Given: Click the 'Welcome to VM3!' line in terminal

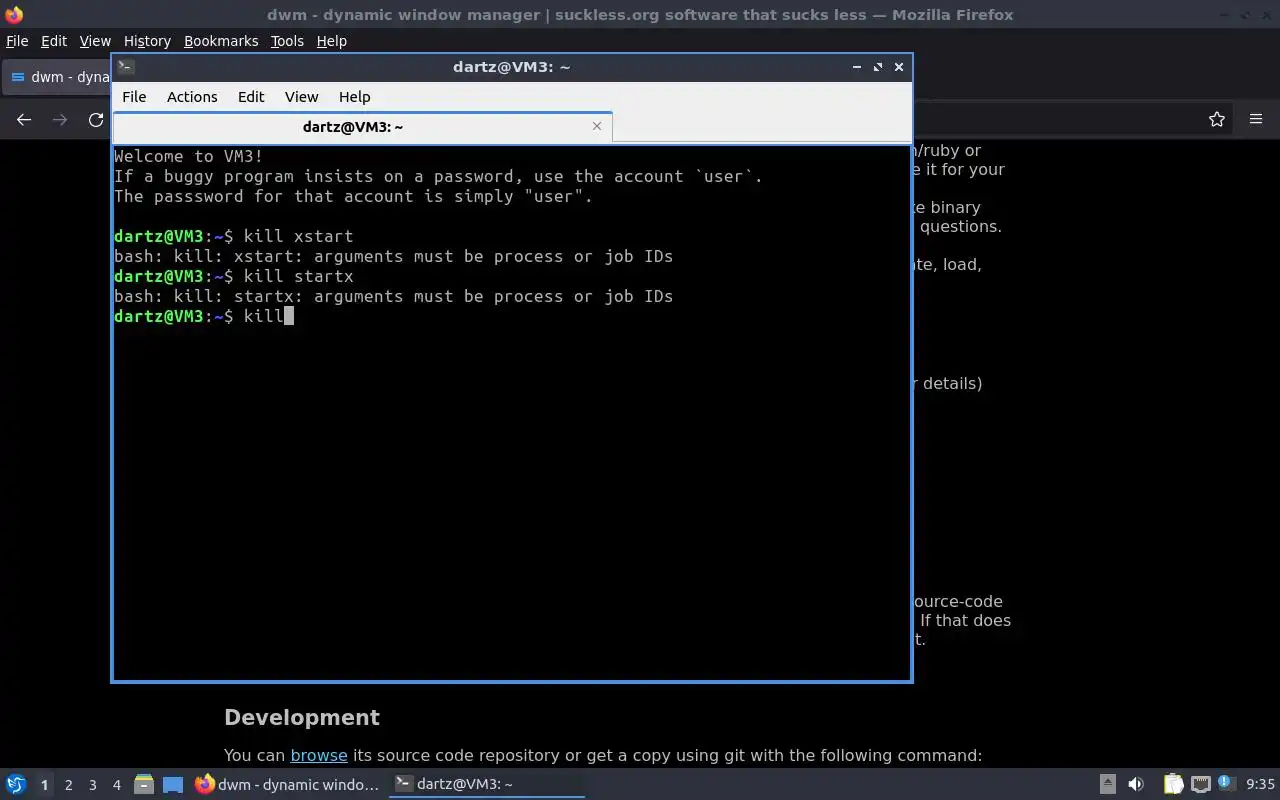Looking at the screenshot, I should [189, 156].
